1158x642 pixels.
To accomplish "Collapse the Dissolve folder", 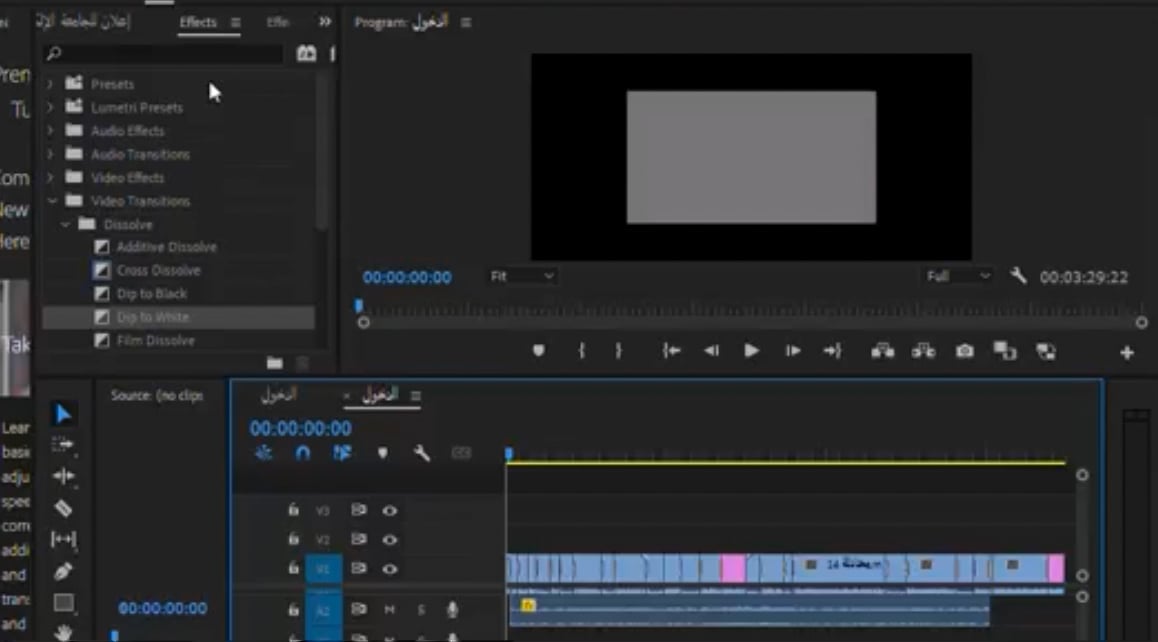I will (65, 224).
